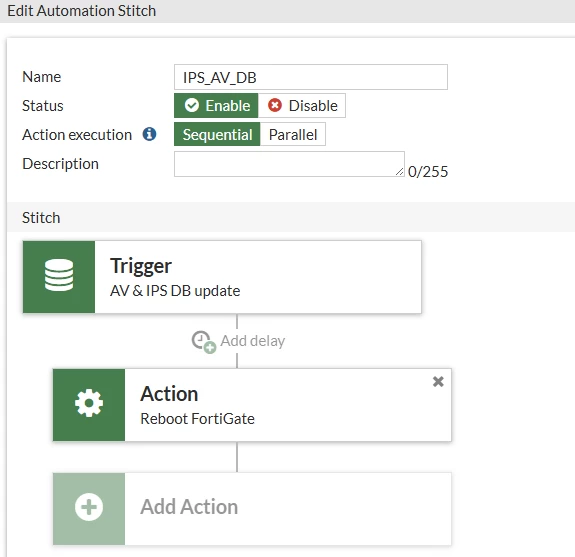
Task: Click the red Disable cross icon
Action: pos(275,106)
